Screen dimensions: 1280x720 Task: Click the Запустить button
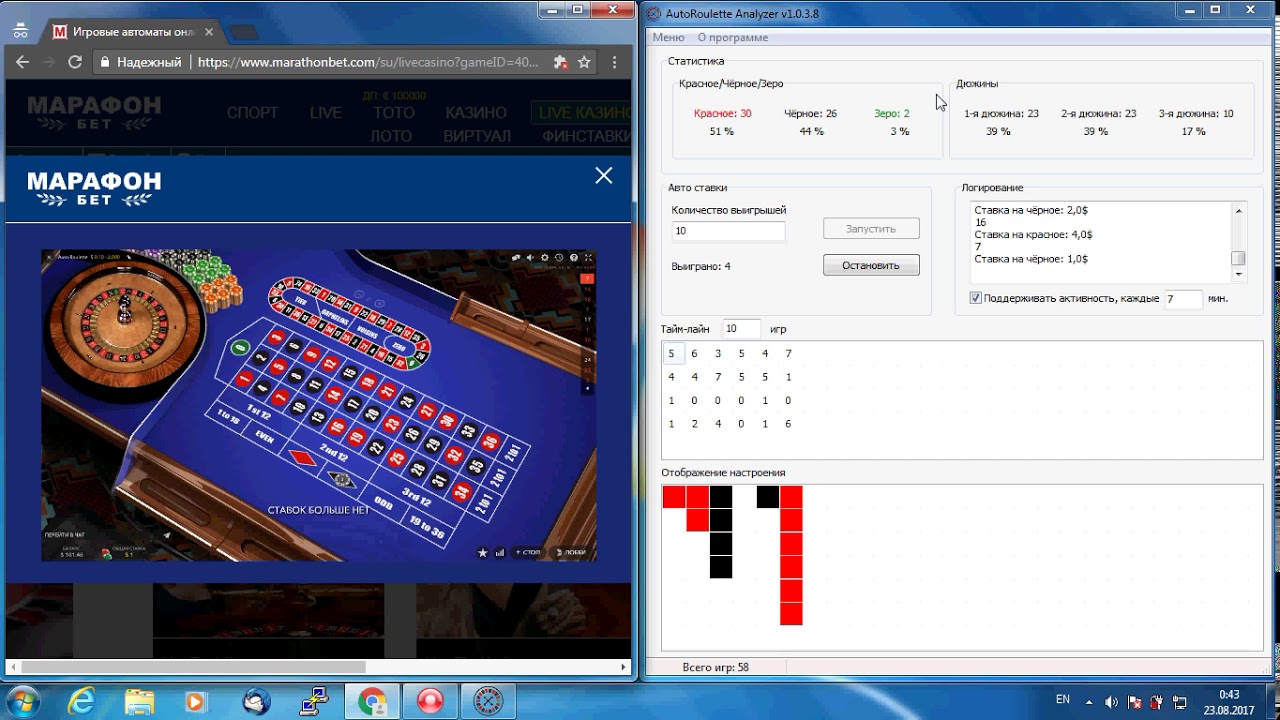pos(871,229)
